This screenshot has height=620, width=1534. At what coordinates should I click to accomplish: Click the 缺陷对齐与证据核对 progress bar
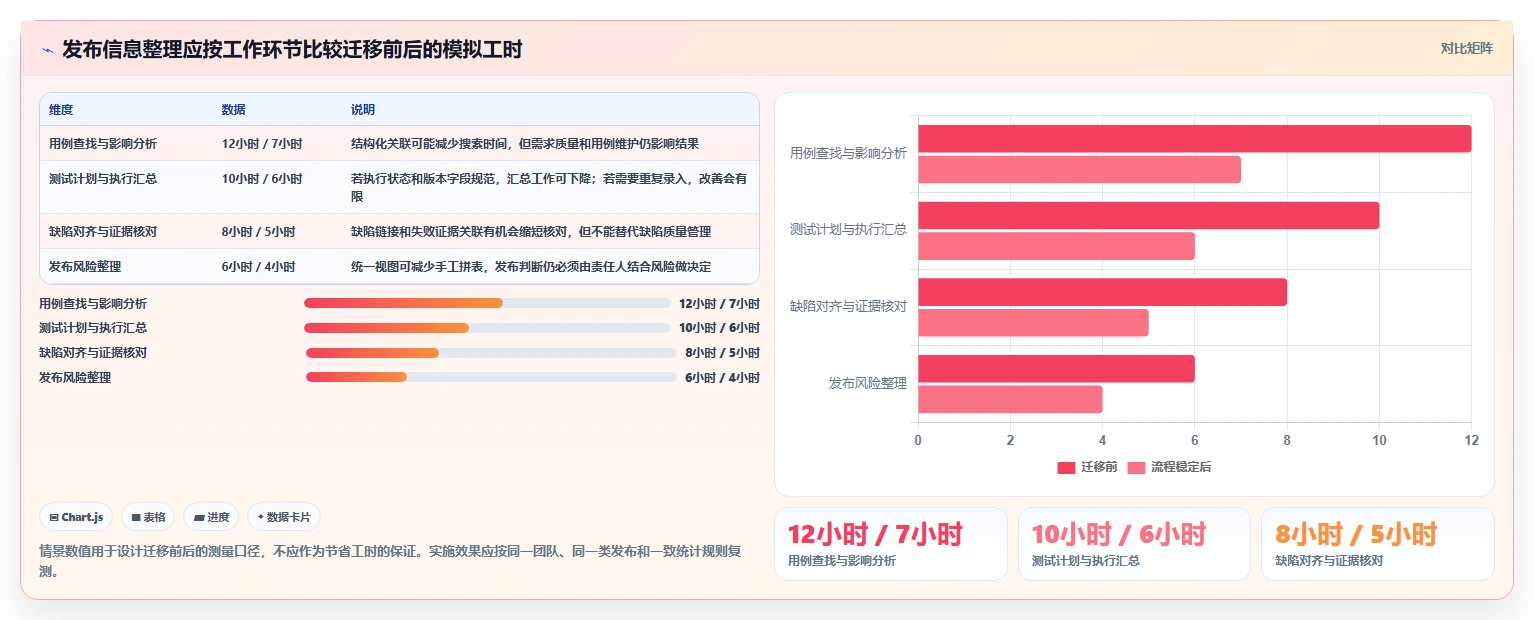point(491,353)
